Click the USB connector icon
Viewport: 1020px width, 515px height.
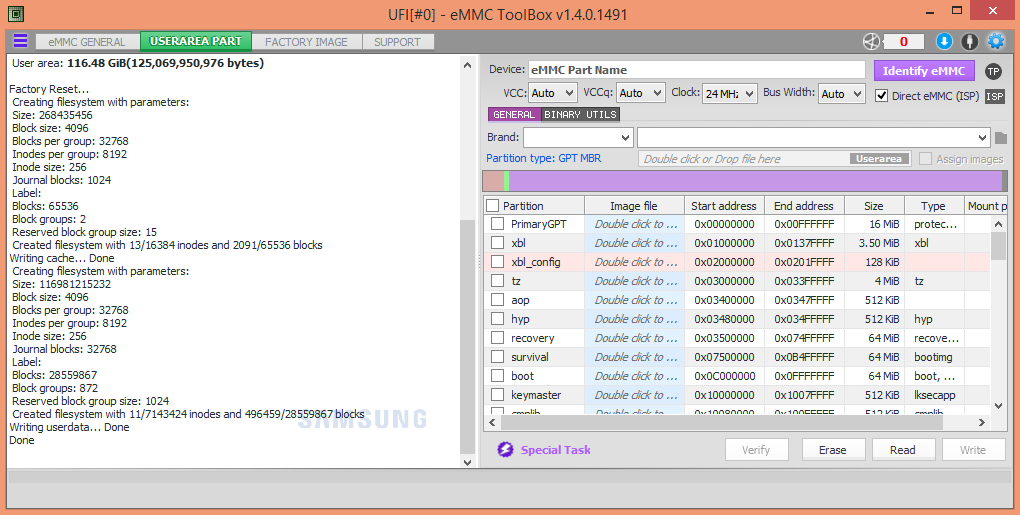[970, 42]
